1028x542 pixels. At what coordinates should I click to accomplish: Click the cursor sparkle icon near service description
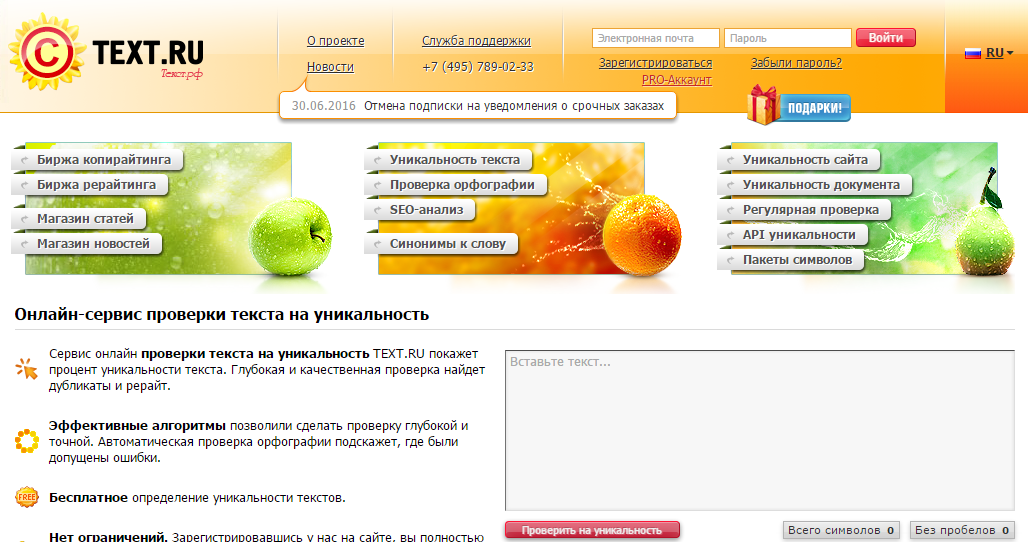27,369
